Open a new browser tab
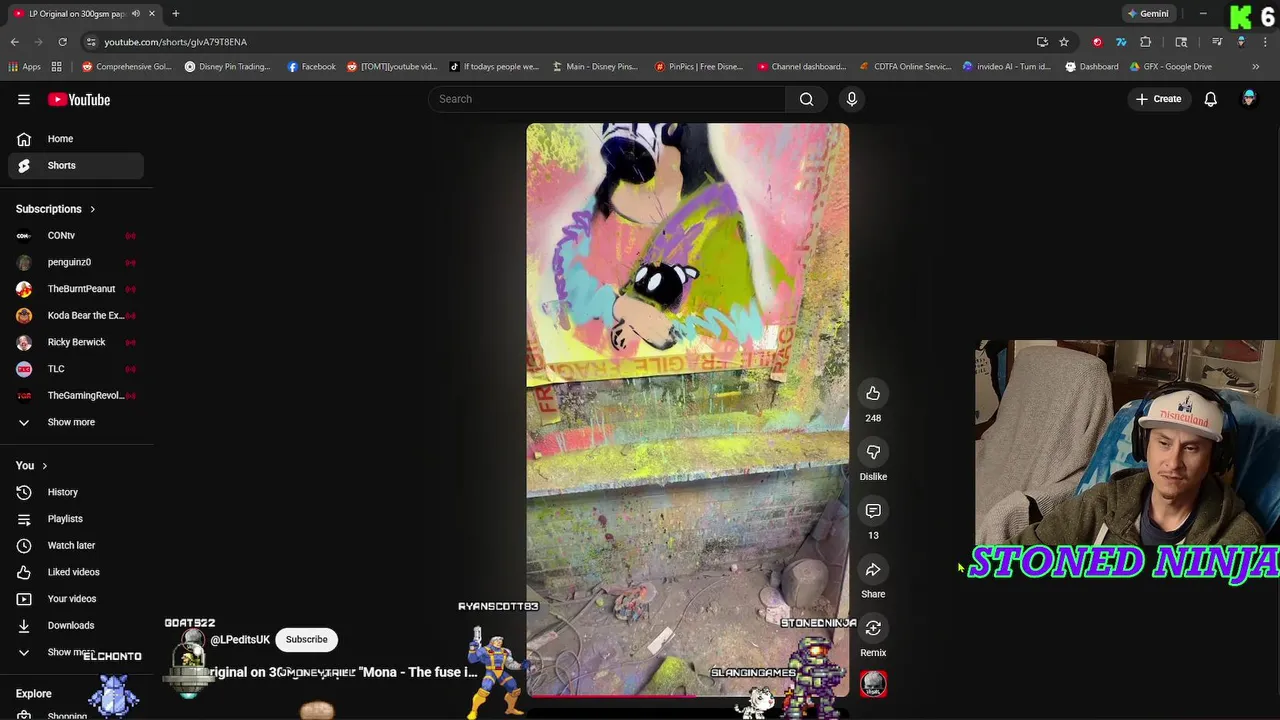 point(175,14)
